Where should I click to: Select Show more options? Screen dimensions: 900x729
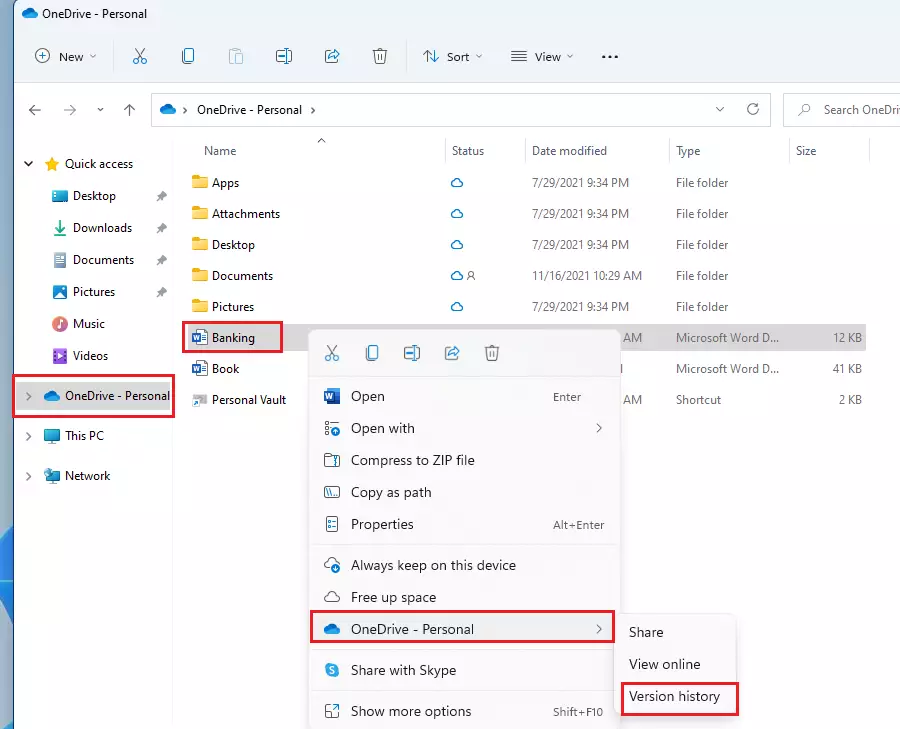(x=464, y=711)
